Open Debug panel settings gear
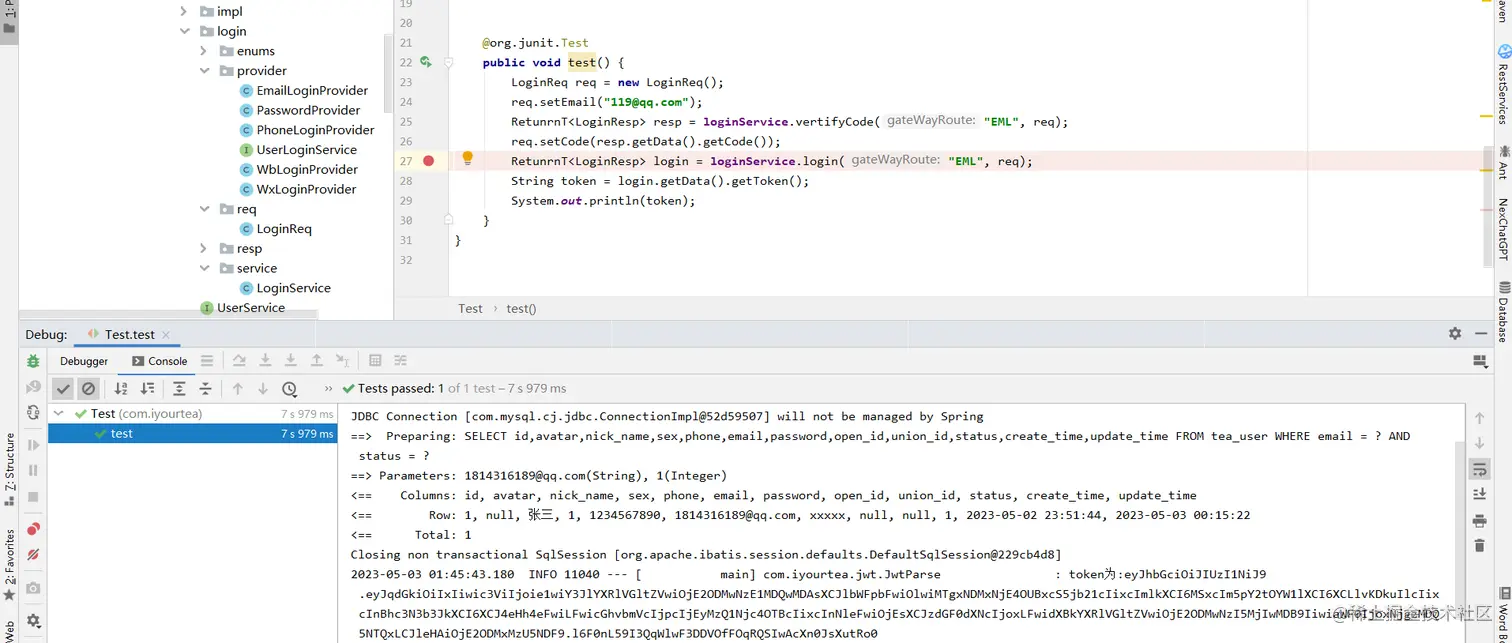The height and width of the screenshot is (643, 1512). click(x=1455, y=334)
